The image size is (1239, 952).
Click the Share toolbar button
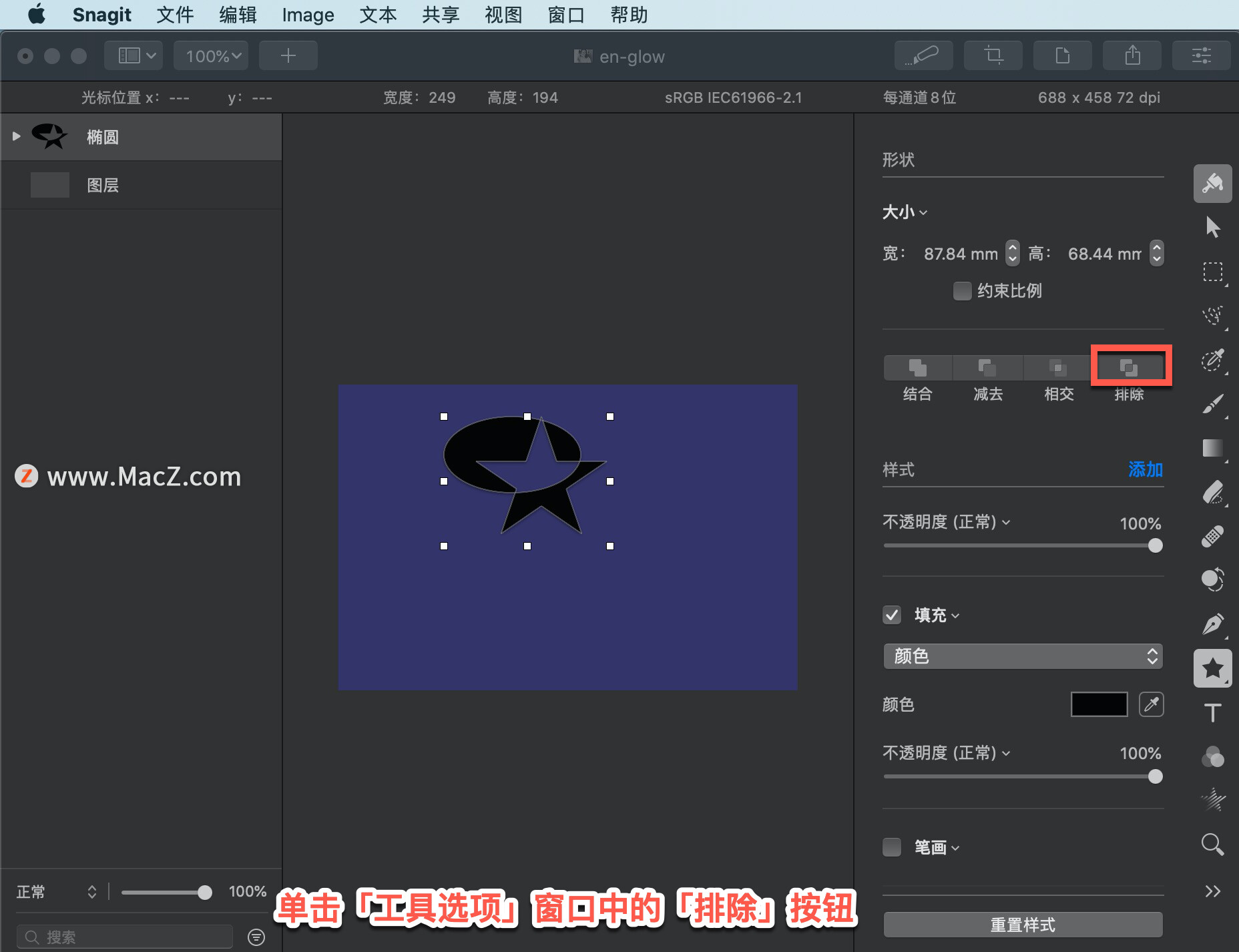pos(1132,55)
